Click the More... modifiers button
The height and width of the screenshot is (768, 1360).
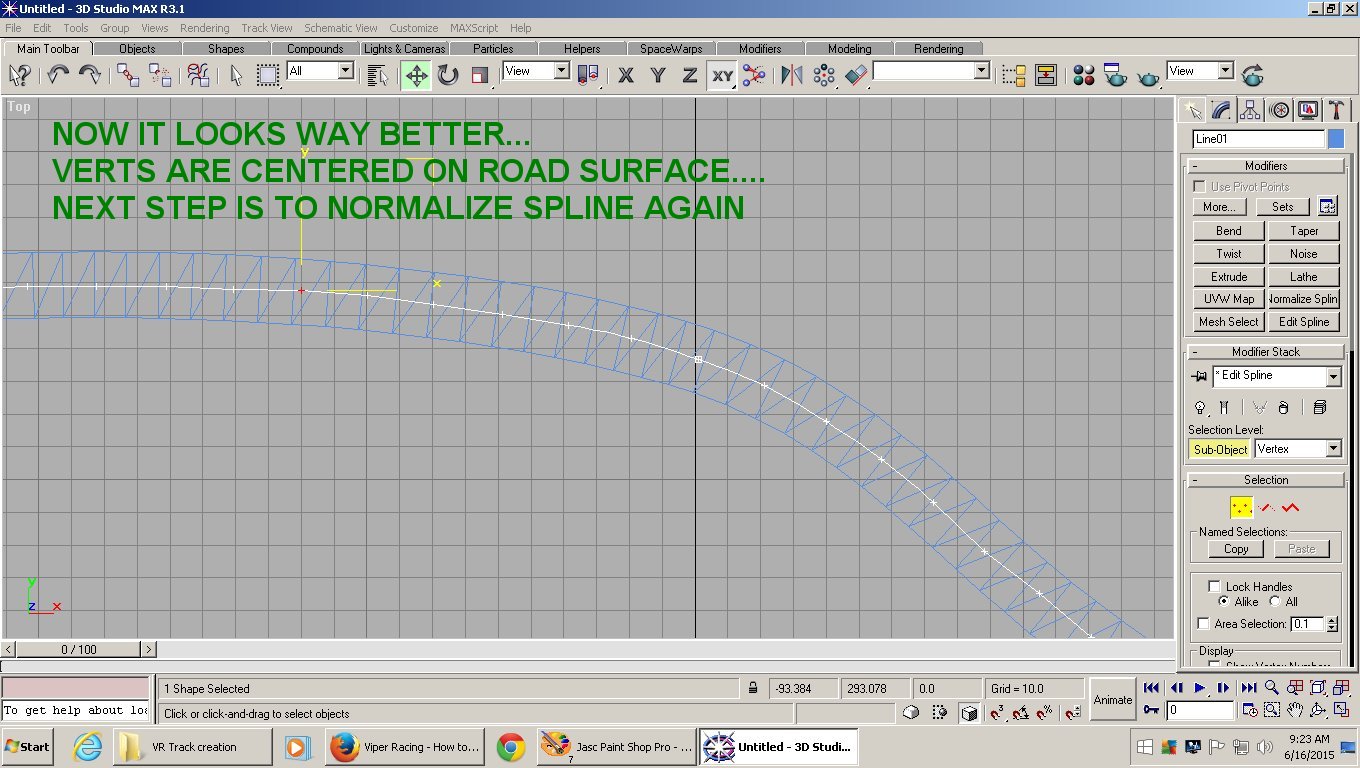tap(1219, 207)
